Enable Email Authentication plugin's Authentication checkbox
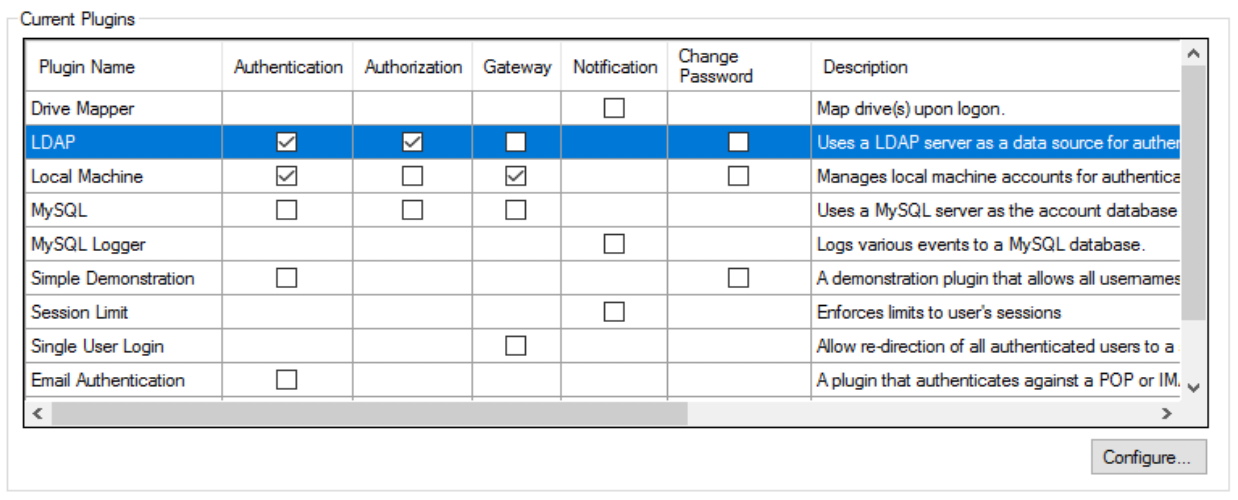The image size is (1238, 500). tap(287, 381)
